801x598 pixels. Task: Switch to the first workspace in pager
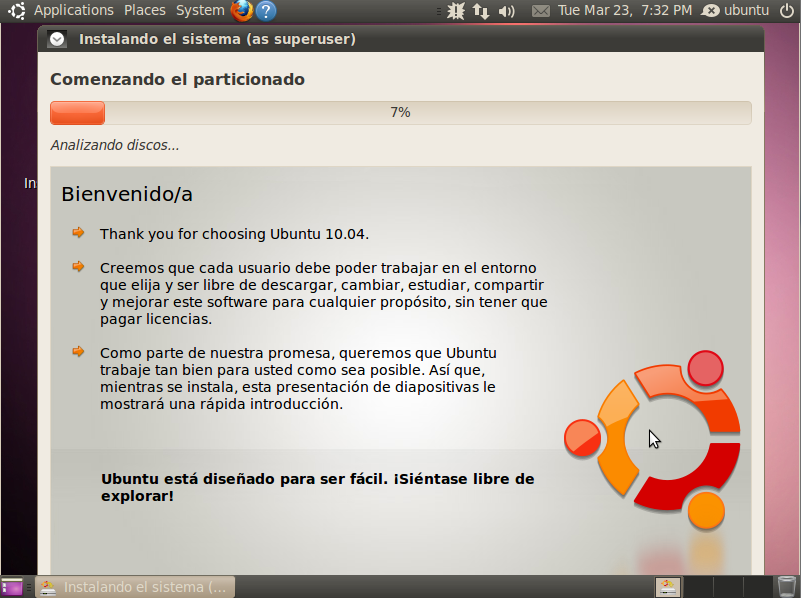(x=668, y=587)
